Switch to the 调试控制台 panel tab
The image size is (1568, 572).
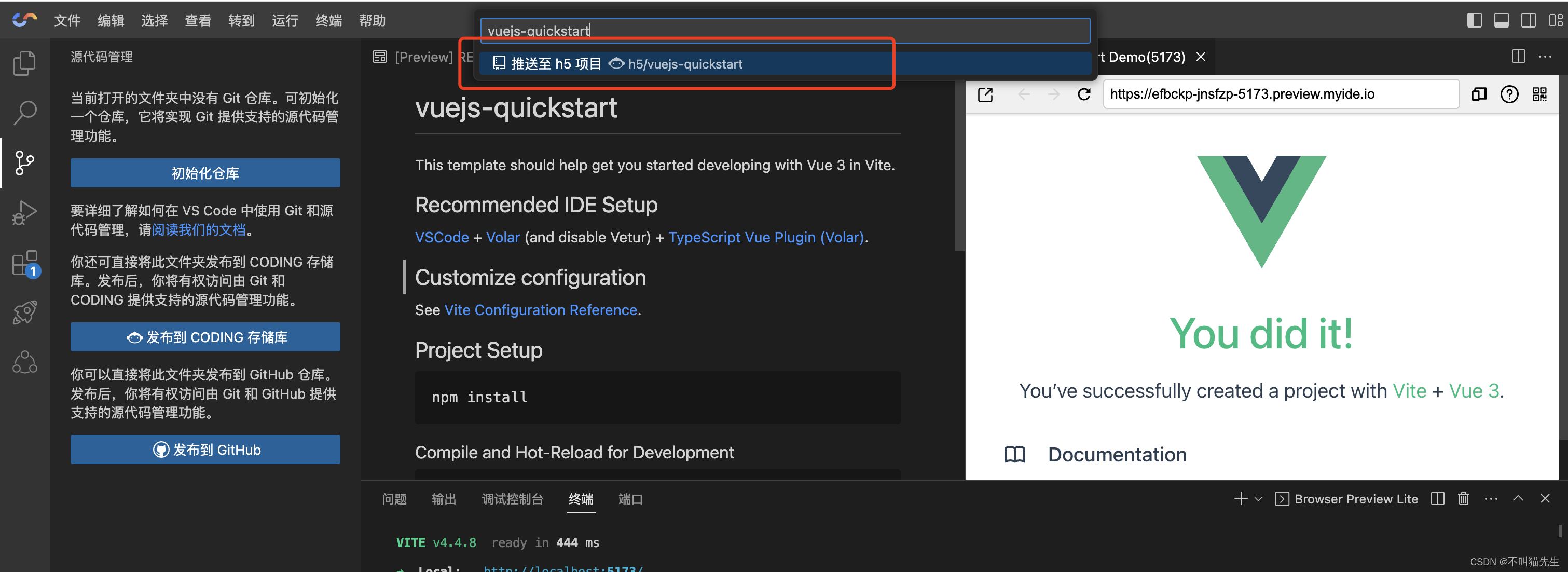click(512, 499)
